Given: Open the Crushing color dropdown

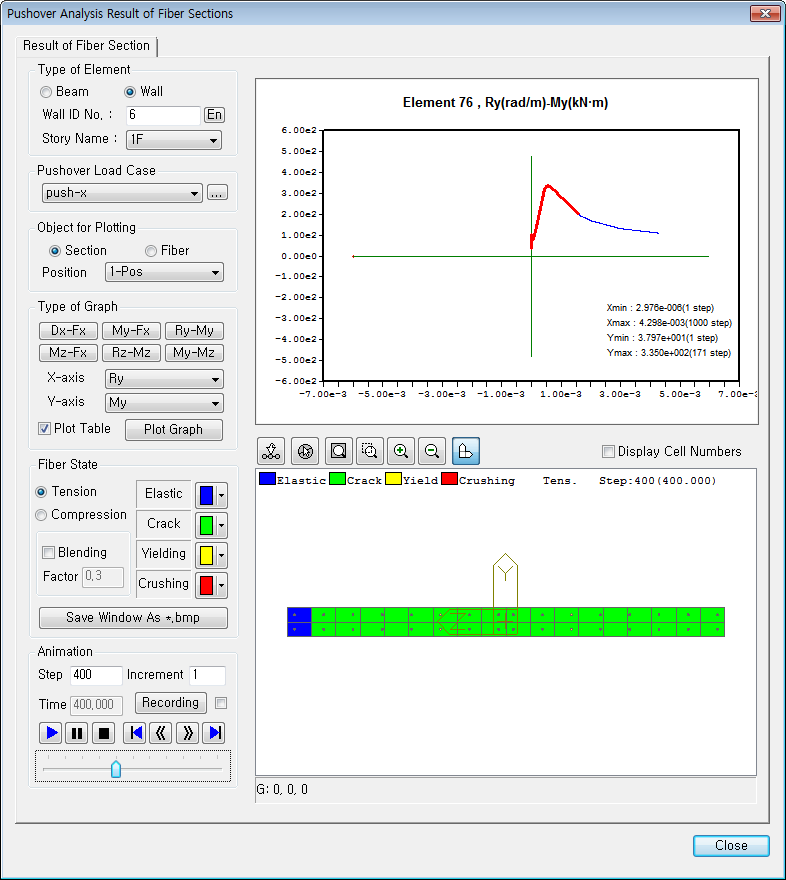Looking at the screenshot, I should pyautogui.click(x=222, y=585).
